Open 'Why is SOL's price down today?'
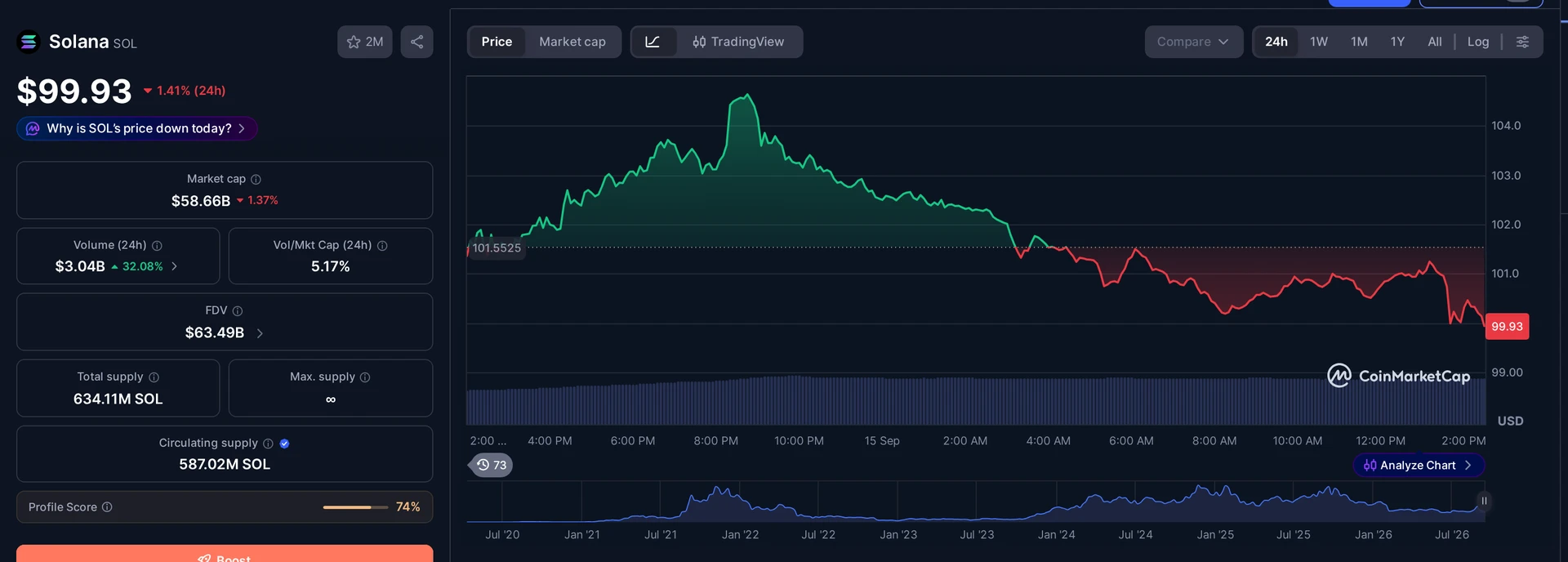Image resolution: width=1568 pixels, height=562 pixels. [x=137, y=128]
